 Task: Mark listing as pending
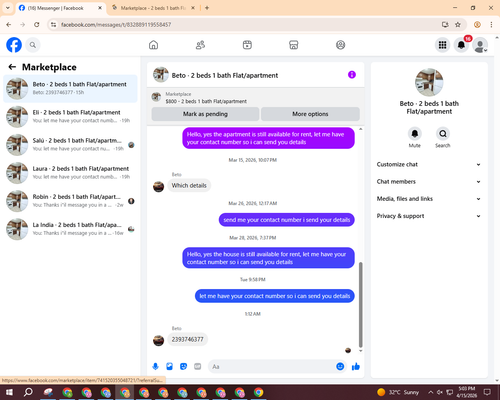point(205,114)
